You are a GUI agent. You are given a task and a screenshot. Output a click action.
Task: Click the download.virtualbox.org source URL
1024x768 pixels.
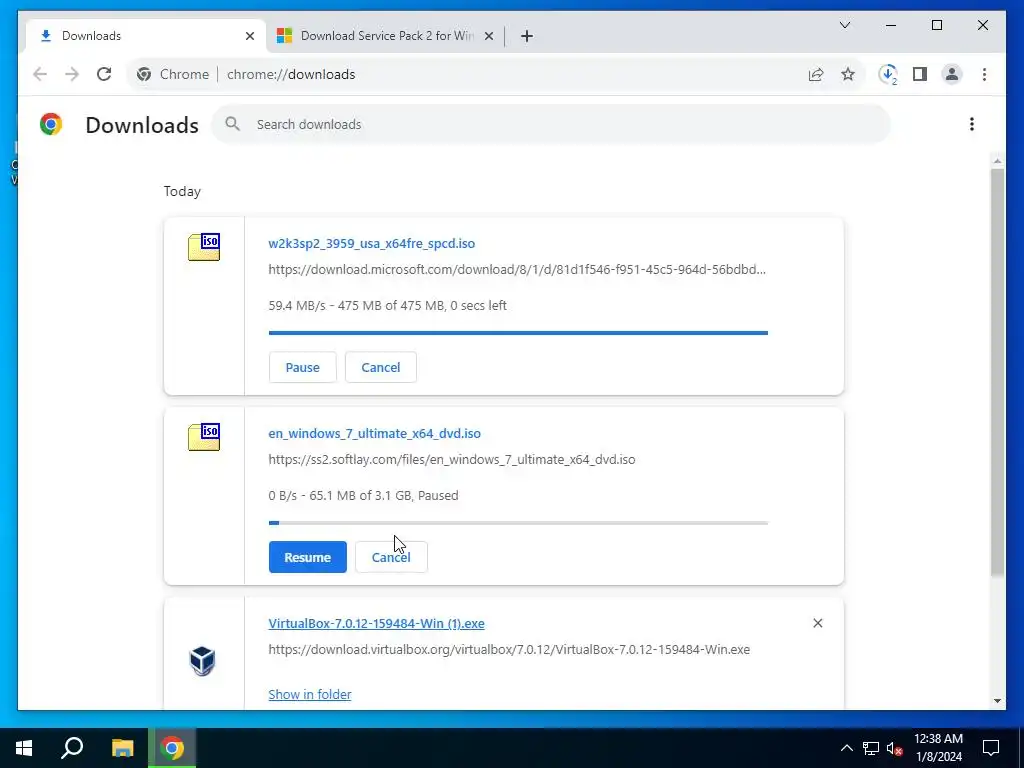(x=509, y=649)
